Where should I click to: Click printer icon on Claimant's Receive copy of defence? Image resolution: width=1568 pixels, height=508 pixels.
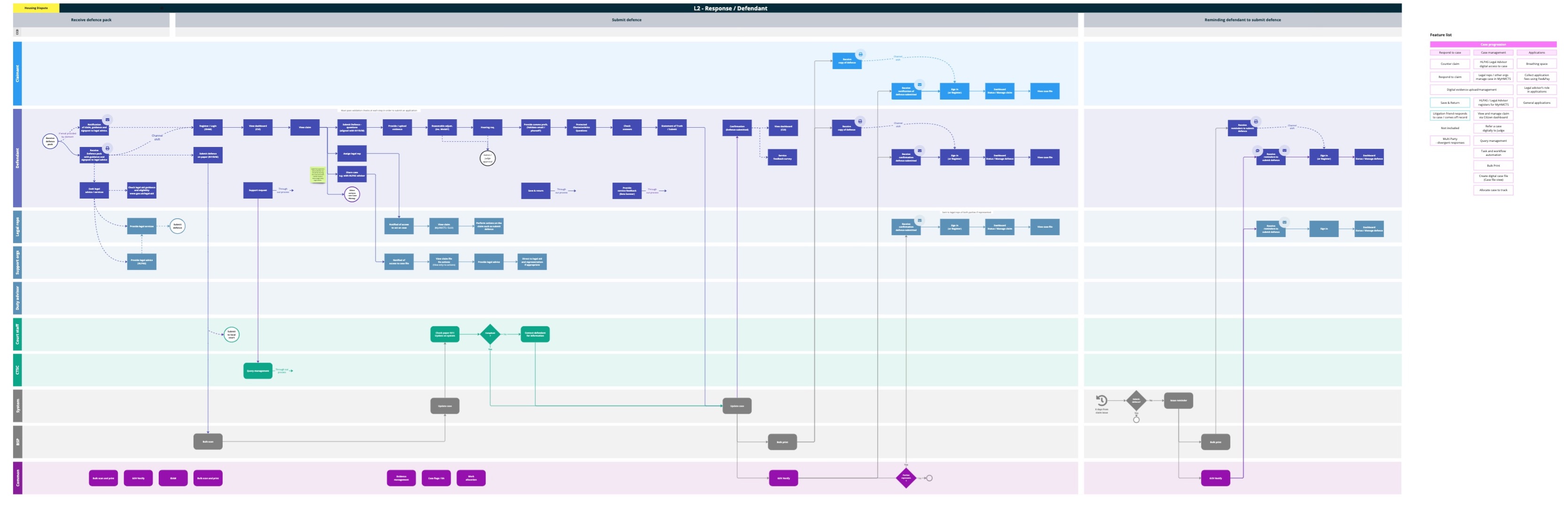860,54
